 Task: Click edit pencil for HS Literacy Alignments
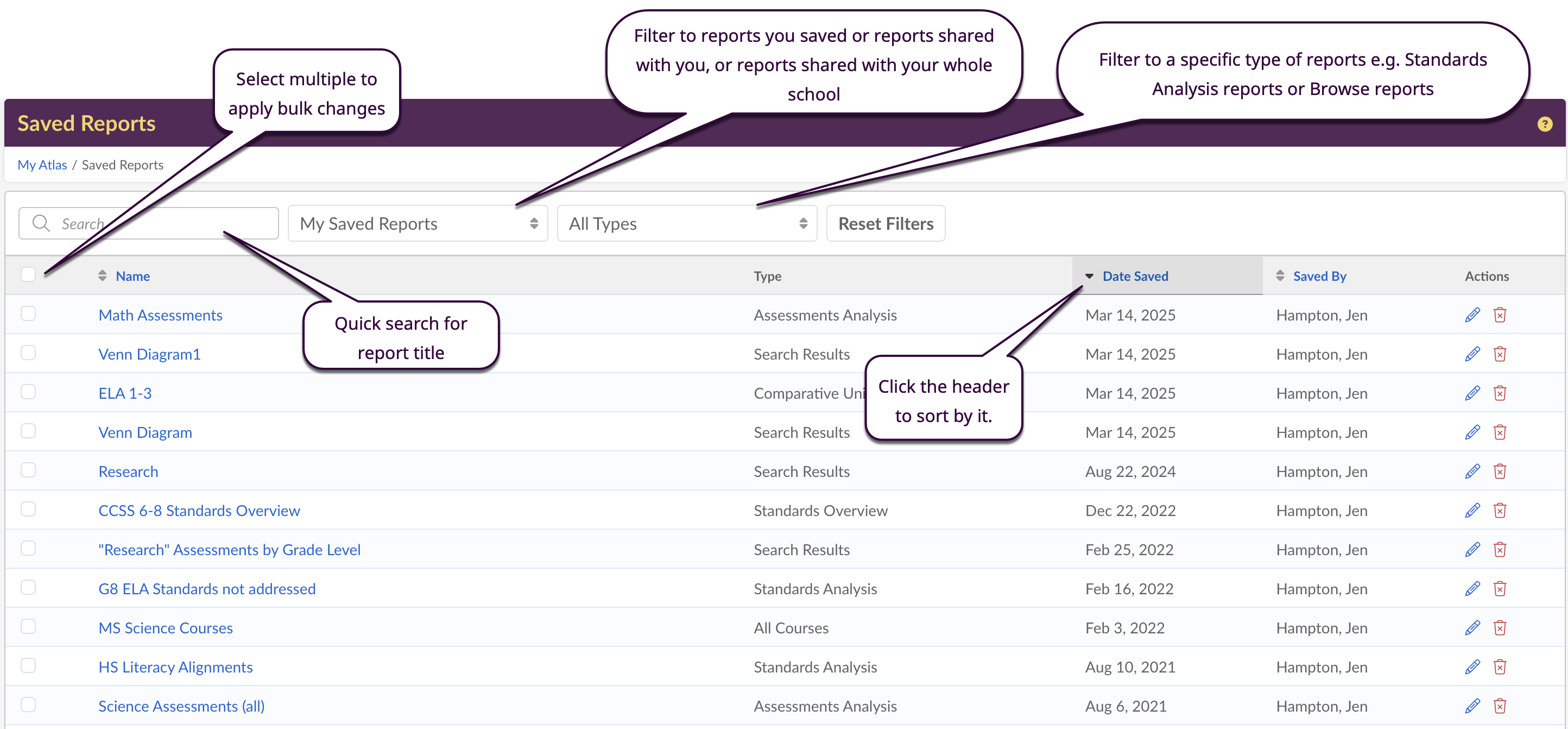1472,667
